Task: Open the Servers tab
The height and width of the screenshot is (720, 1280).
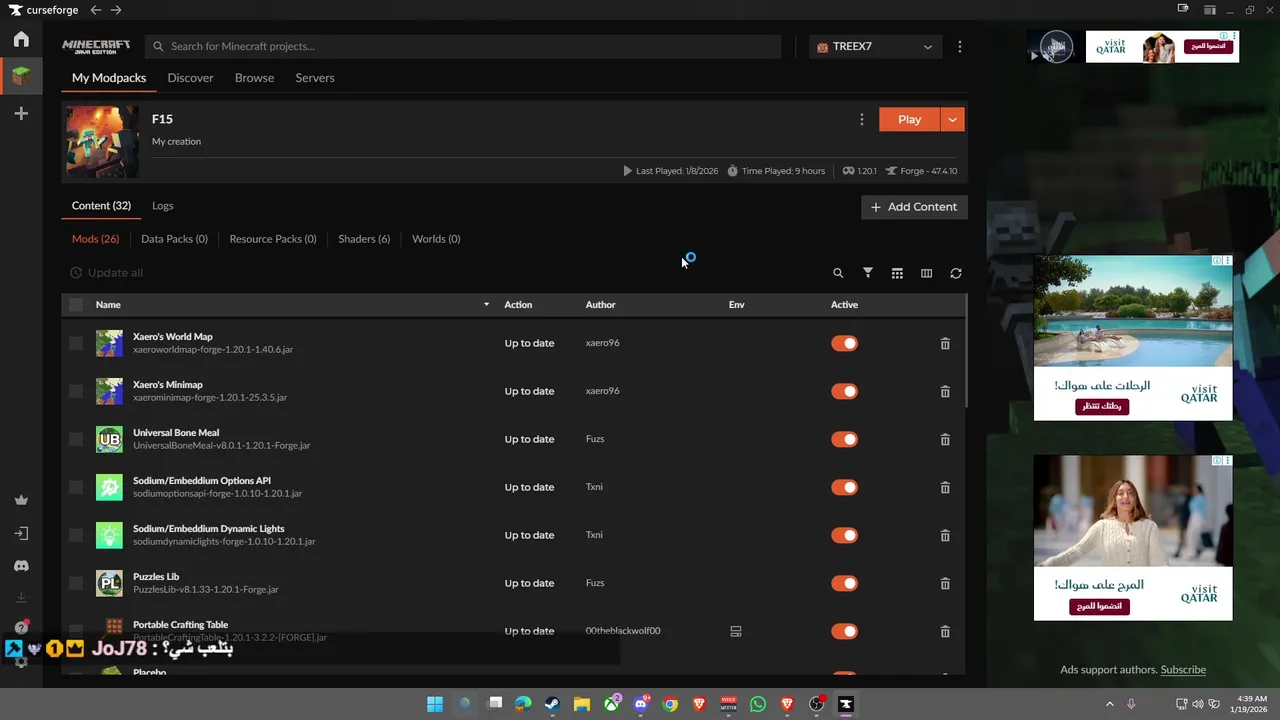Action: [x=315, y=78]
